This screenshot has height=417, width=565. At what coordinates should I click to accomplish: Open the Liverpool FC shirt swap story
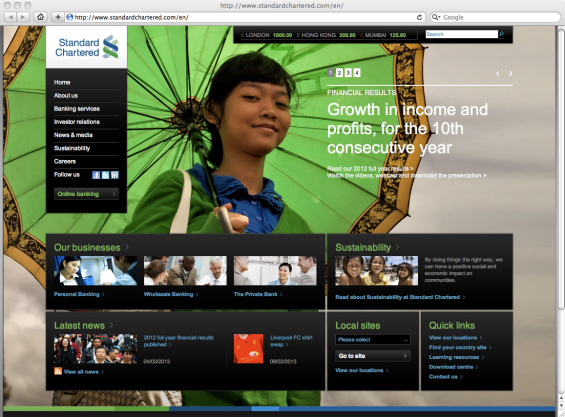291,341
